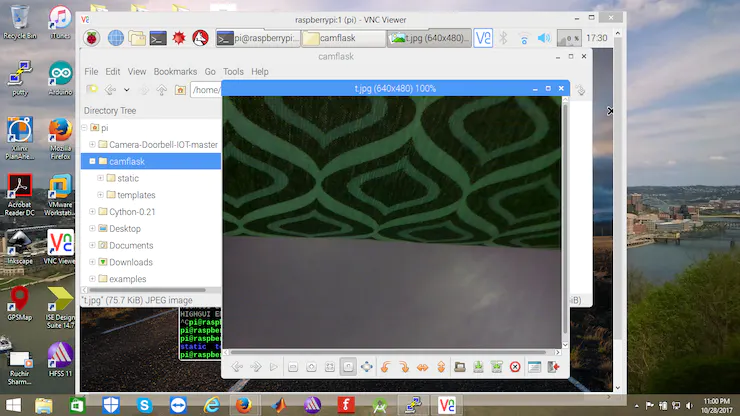Open the Raspberry Pi main menu
The image size is (740, 416).
pyautogui.click(x=92, y=38)
